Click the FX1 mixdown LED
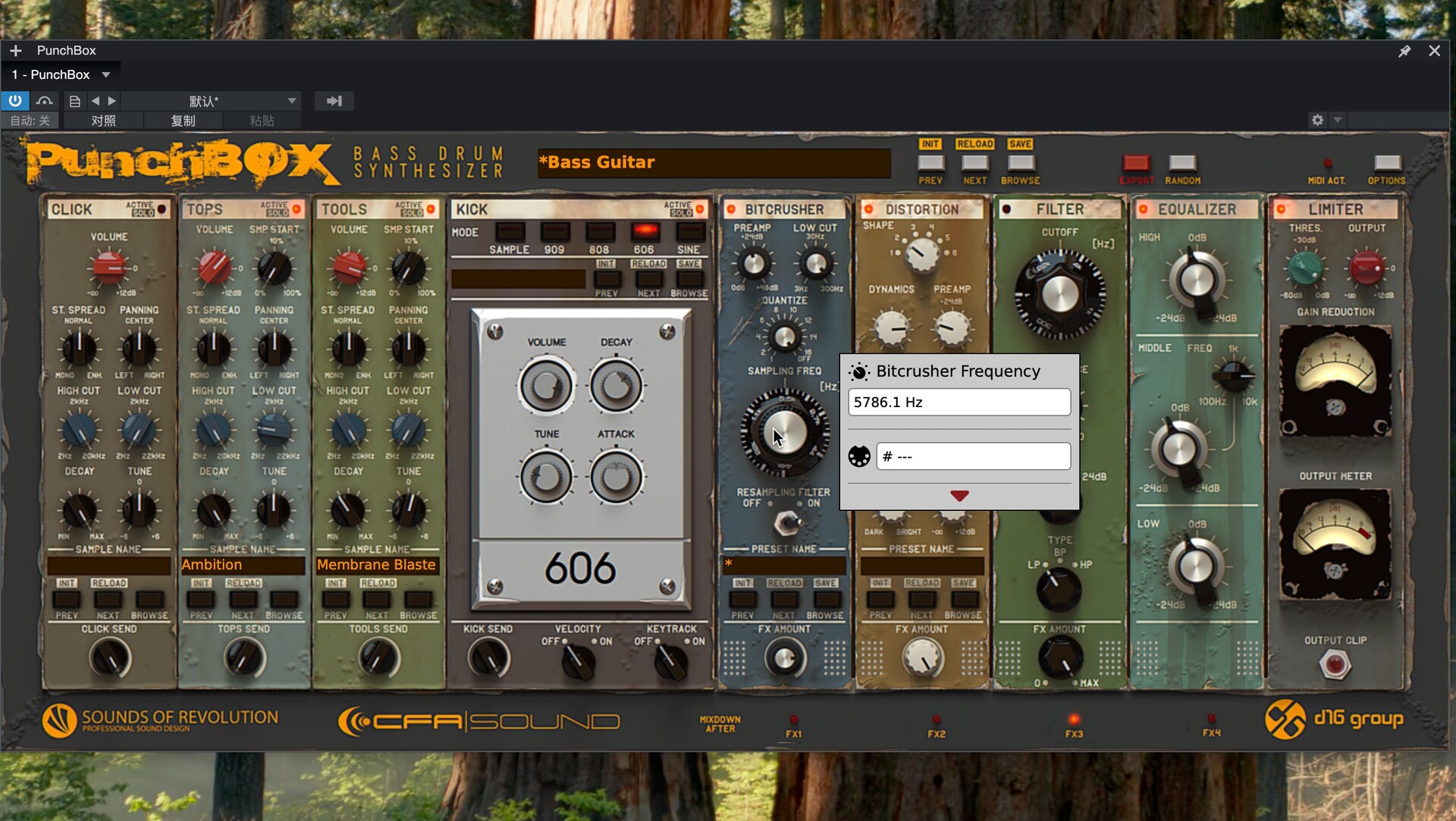 [794, 719]
